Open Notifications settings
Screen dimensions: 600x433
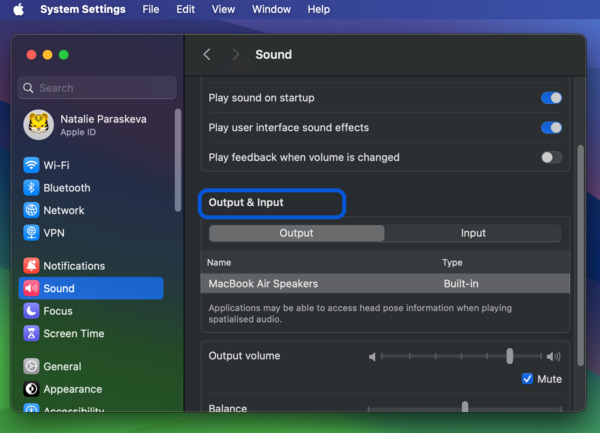pyautogui.click(x=91, y=265)
